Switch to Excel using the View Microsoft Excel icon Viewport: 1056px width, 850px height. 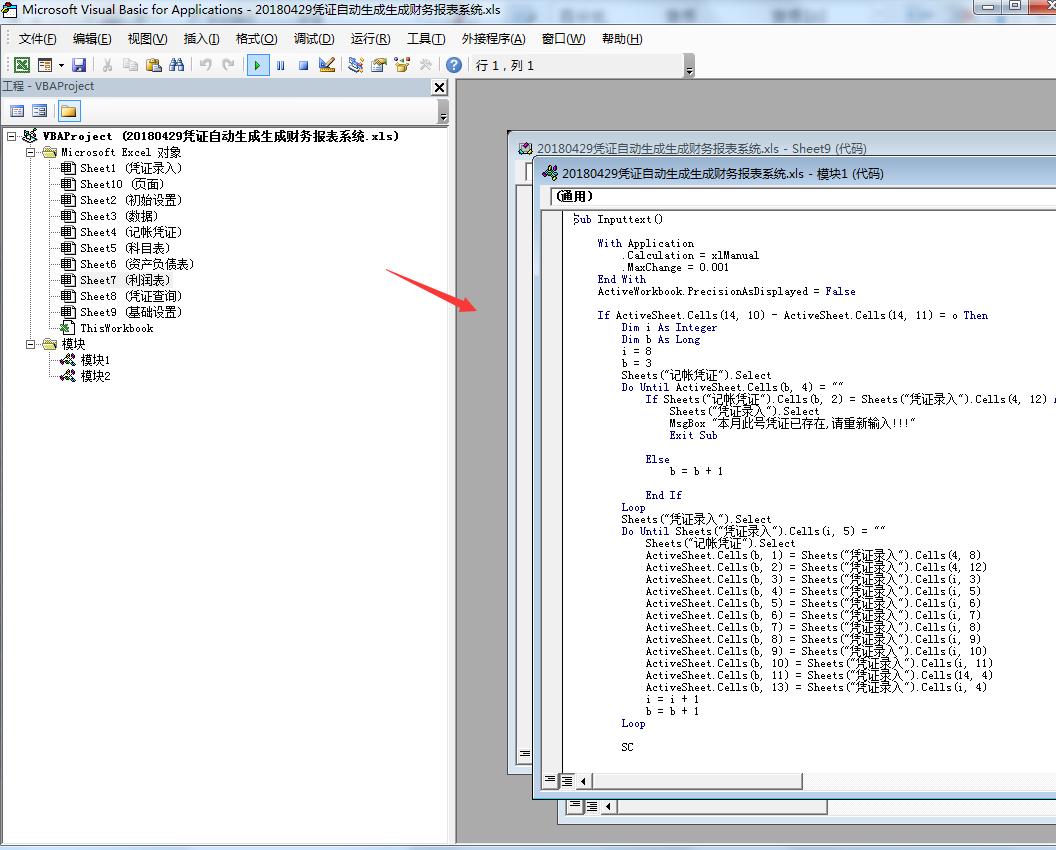click(x=21, y=64)
